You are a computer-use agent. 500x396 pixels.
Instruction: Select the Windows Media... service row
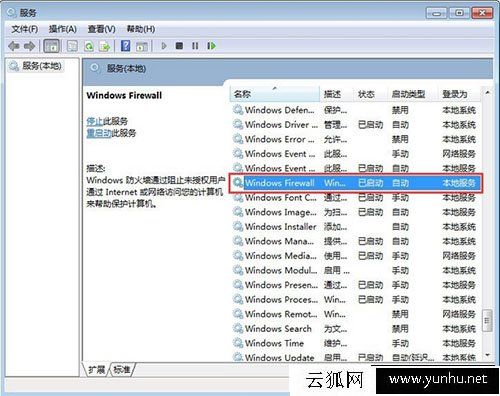point(356,256)
